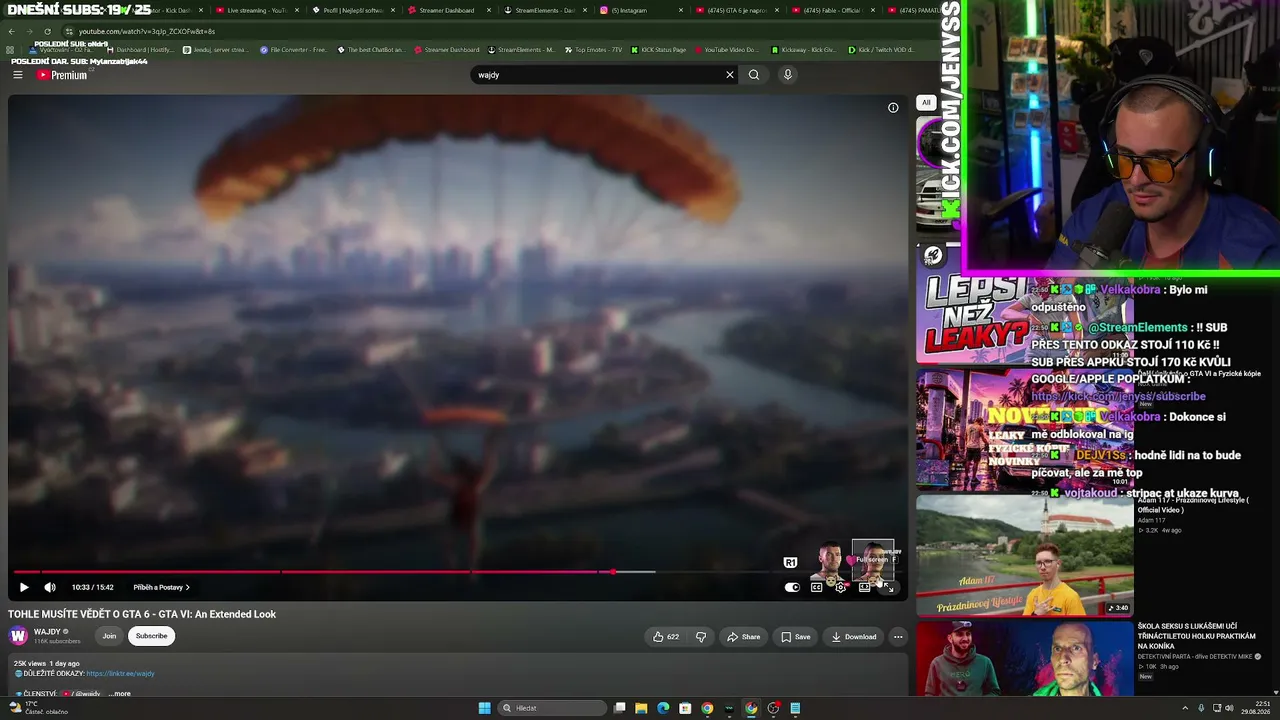The image size is (1280, 720).
Task: Open the WAJDY channel avatar
Action: [x=18, y=636]
